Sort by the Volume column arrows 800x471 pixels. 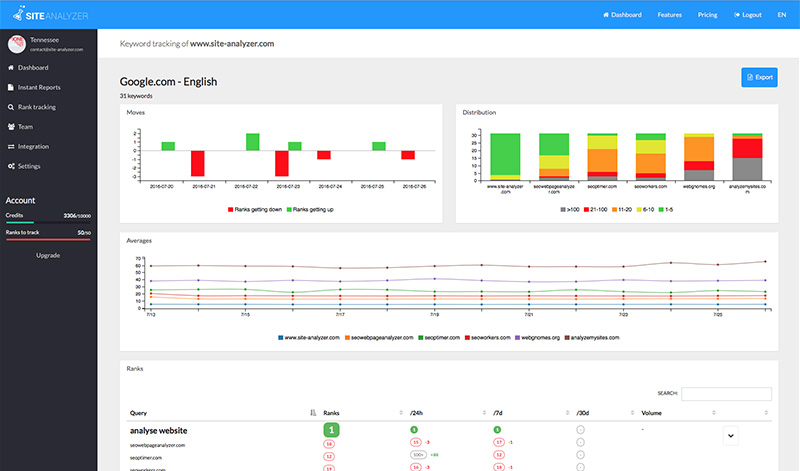pyautogui.click(x=714, y=413)
